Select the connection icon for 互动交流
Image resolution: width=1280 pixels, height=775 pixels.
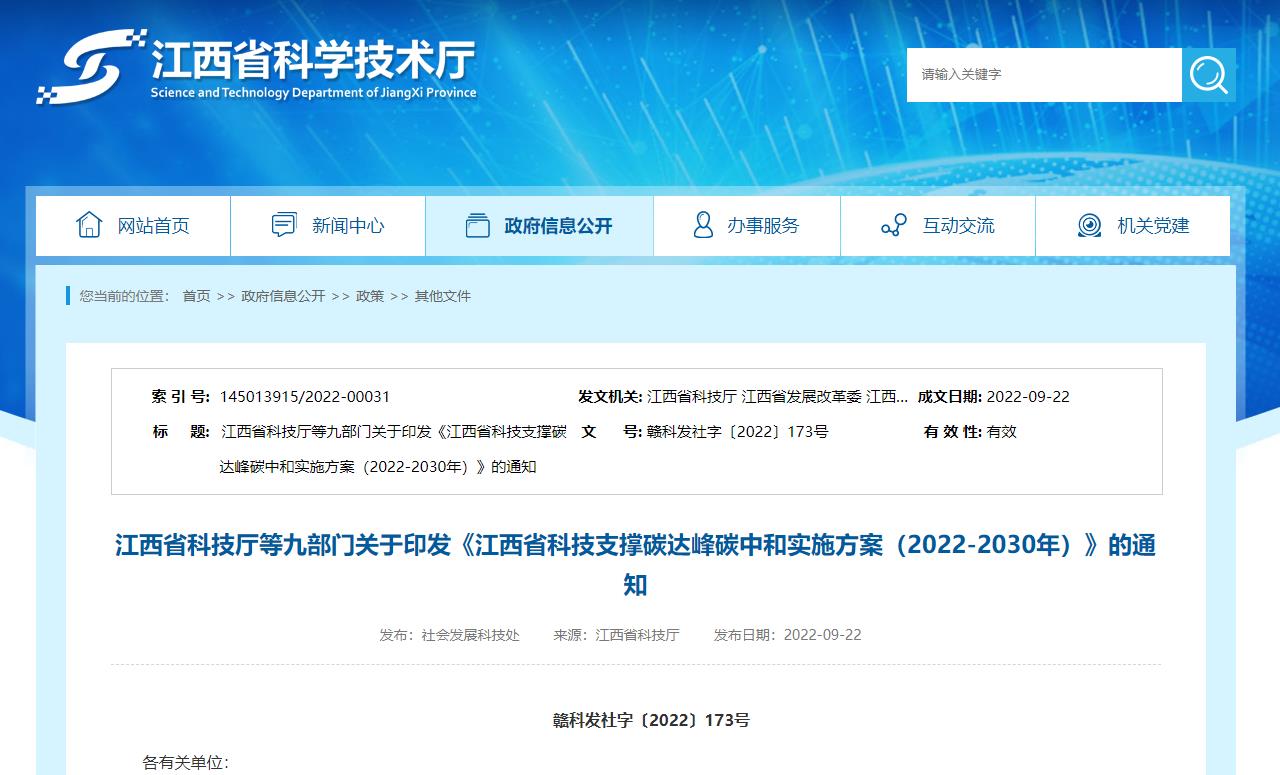pos(893,225)
